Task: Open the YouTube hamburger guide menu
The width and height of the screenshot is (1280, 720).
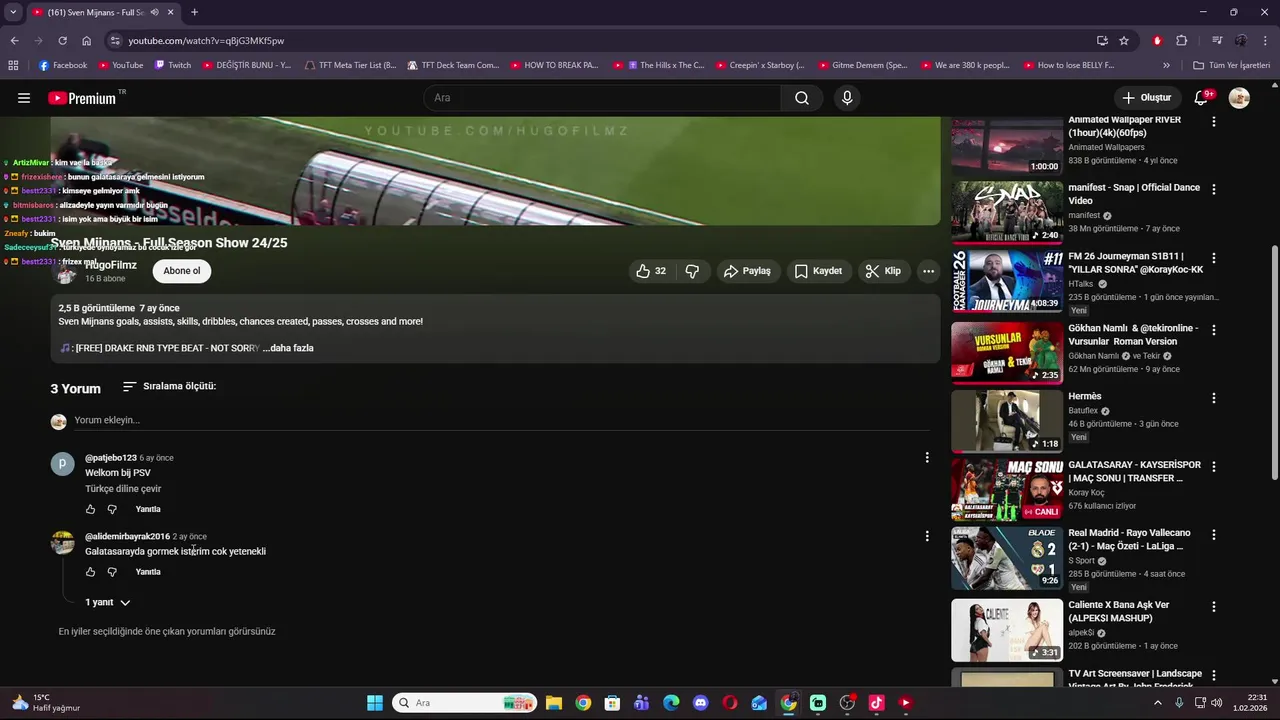Action: click(24, 98)
